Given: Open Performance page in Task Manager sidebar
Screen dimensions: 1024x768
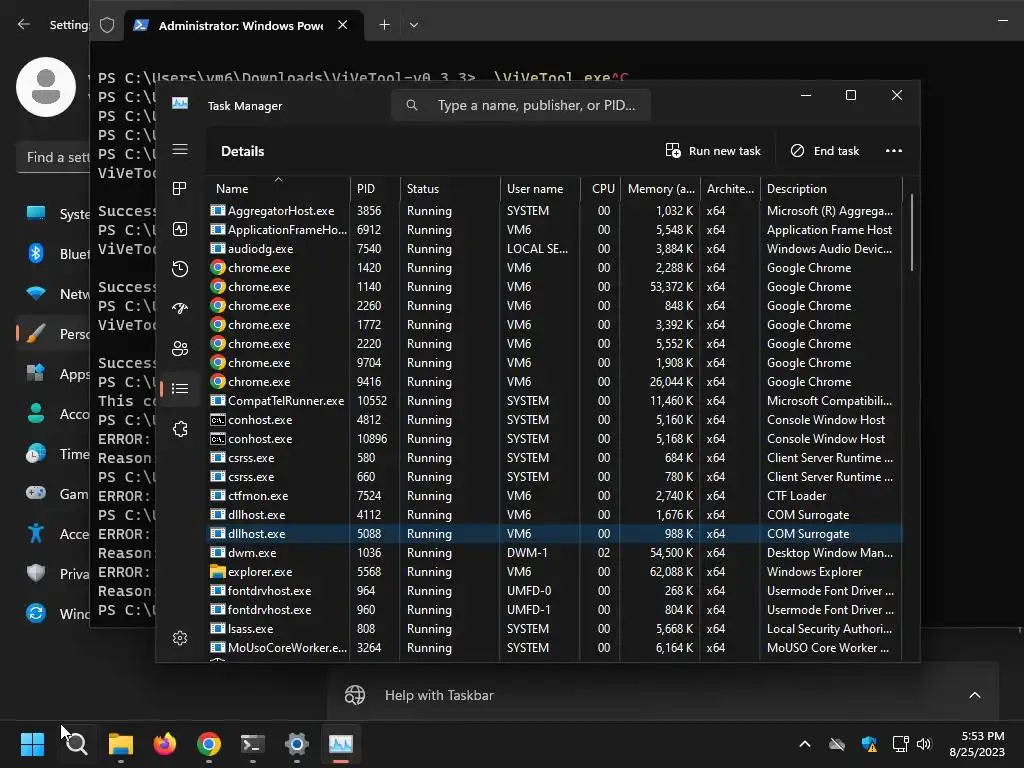Looking at the screenshot, I should click(x=180, y=229).
